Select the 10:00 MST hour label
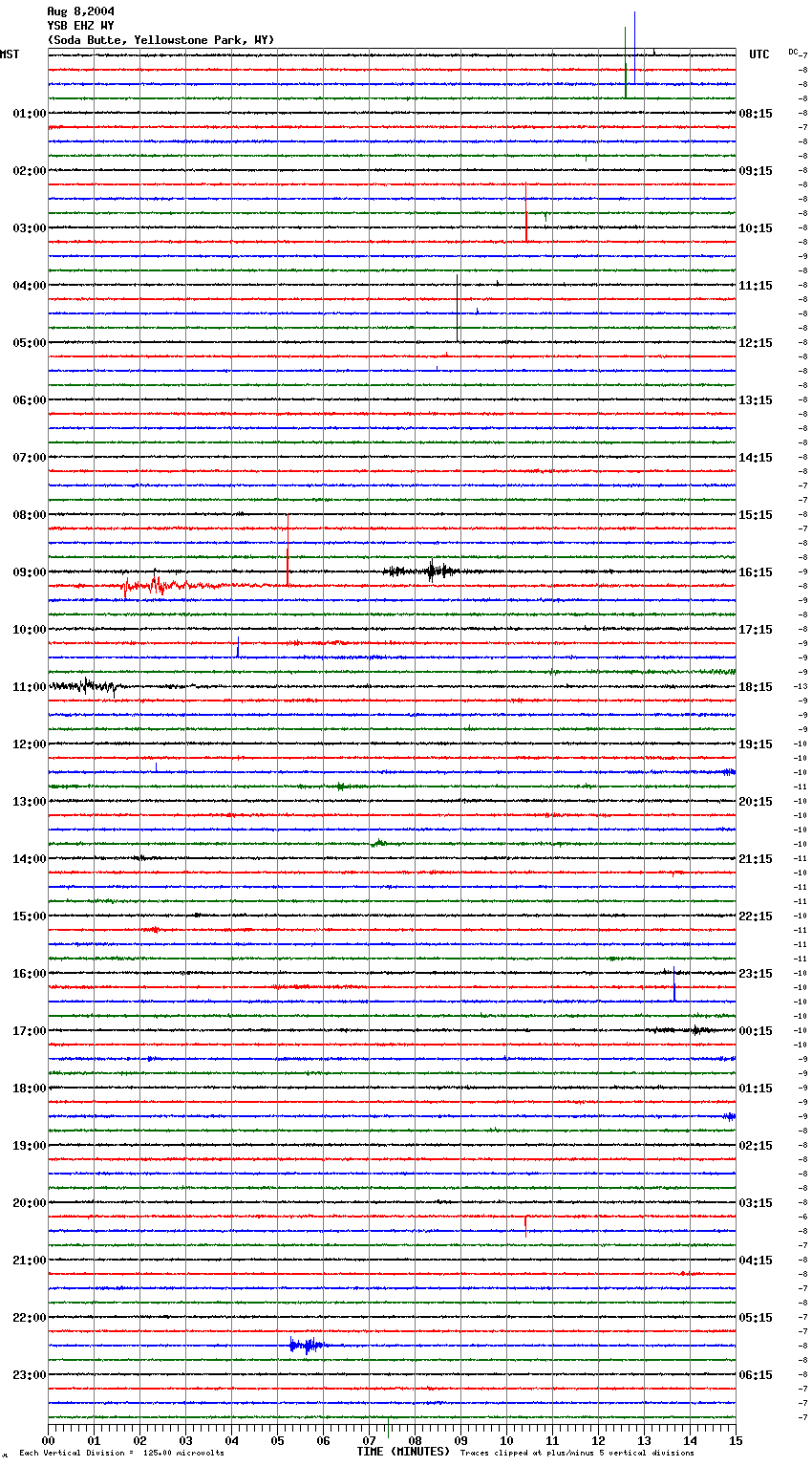 (30, 630)
